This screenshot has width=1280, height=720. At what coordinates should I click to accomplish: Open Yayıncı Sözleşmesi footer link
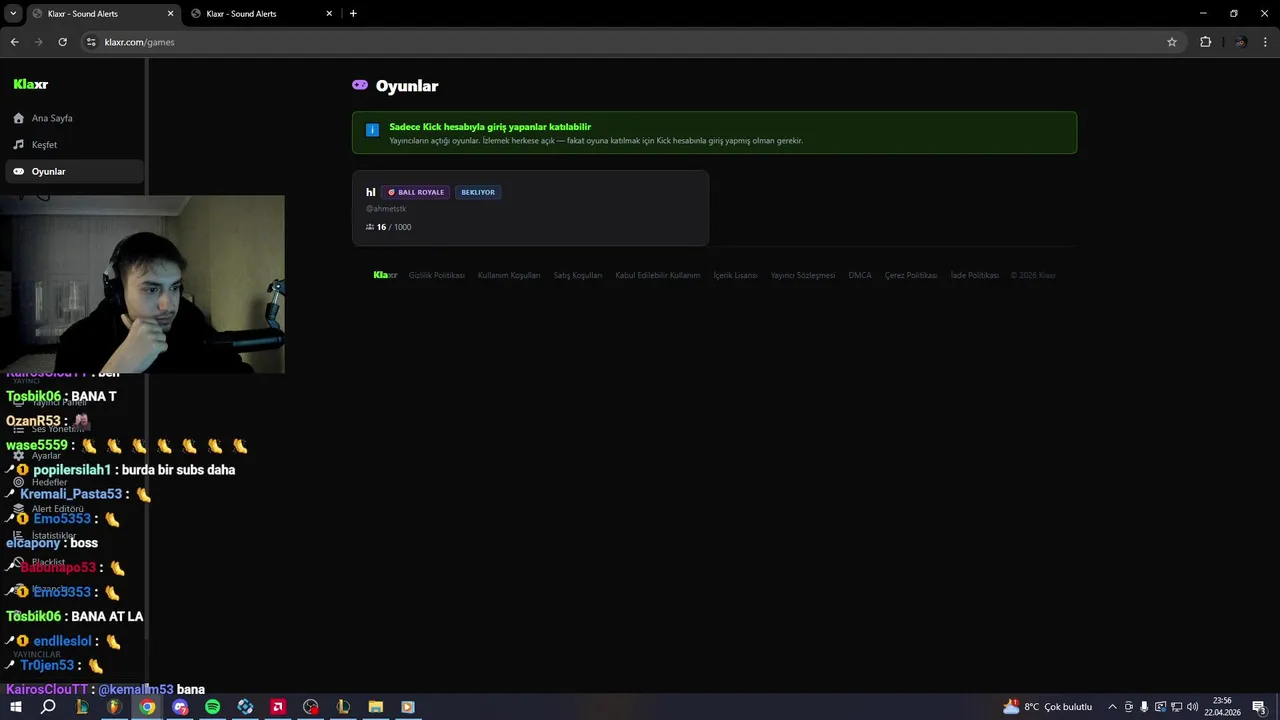tap(803, 275)
